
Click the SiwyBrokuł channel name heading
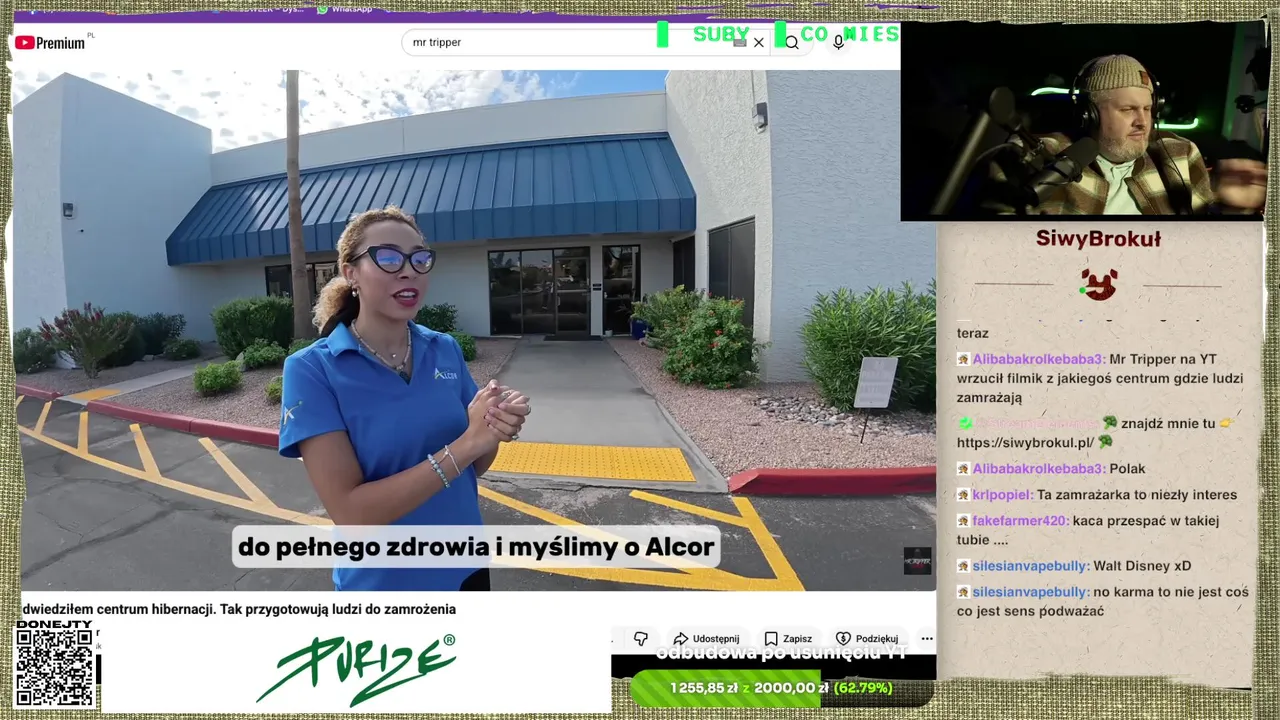pyautogui.click(x=1098, y=239)
